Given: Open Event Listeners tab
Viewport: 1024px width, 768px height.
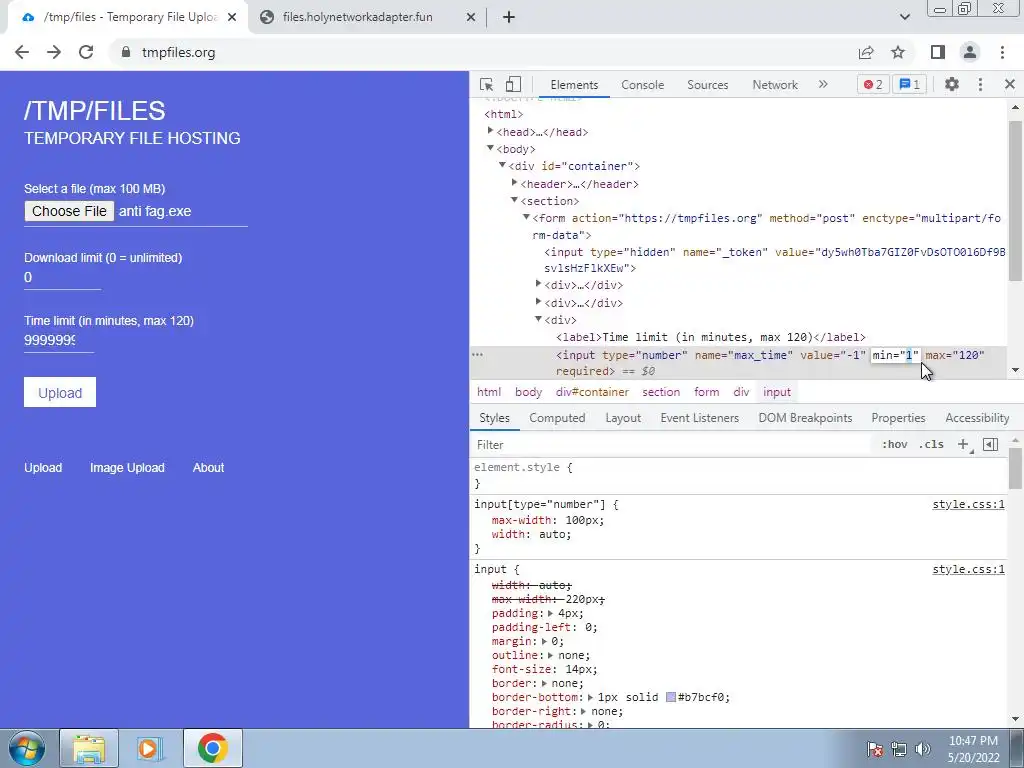Looking at the screenshot, I should click(x=699, y=418).
